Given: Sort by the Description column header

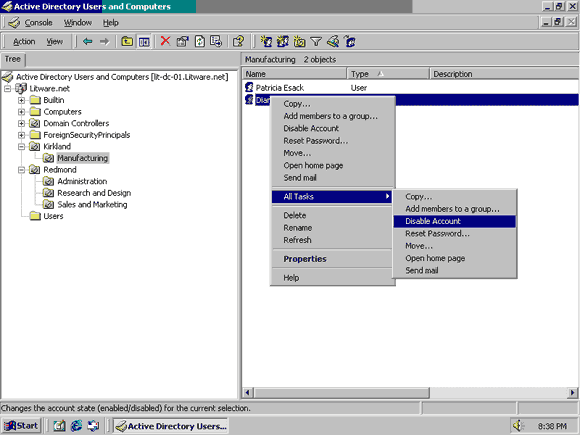Looking at the screenshot, I should [505, 74].
